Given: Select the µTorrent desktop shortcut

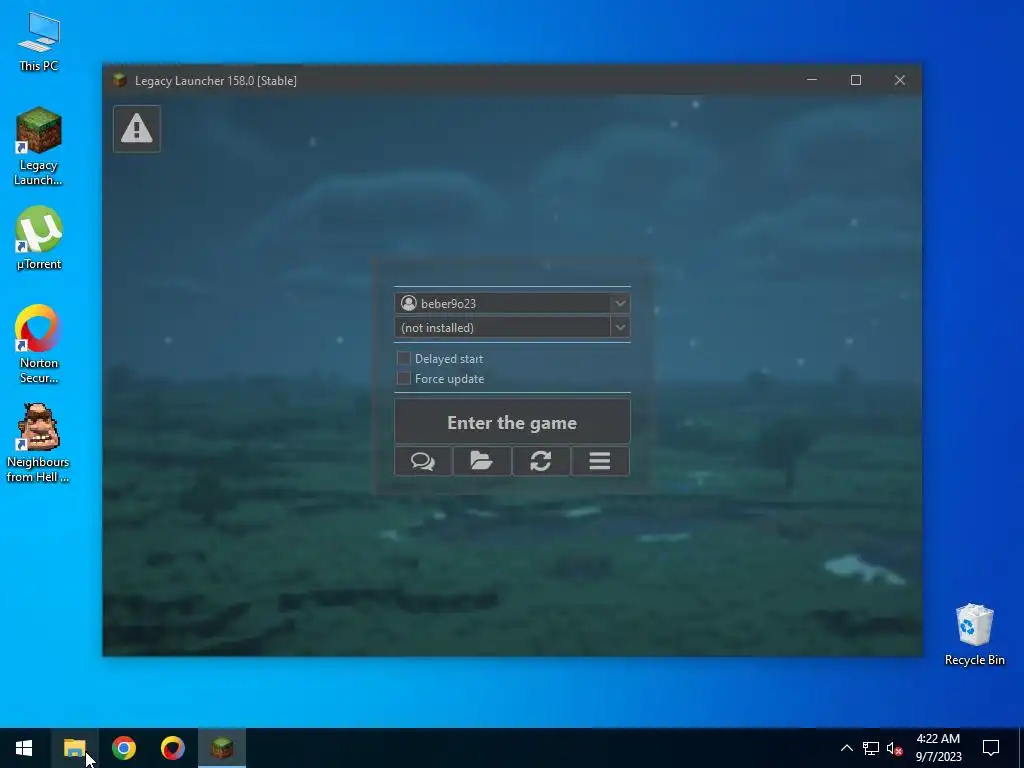Looking at the screenshot, I should (39, 238).
